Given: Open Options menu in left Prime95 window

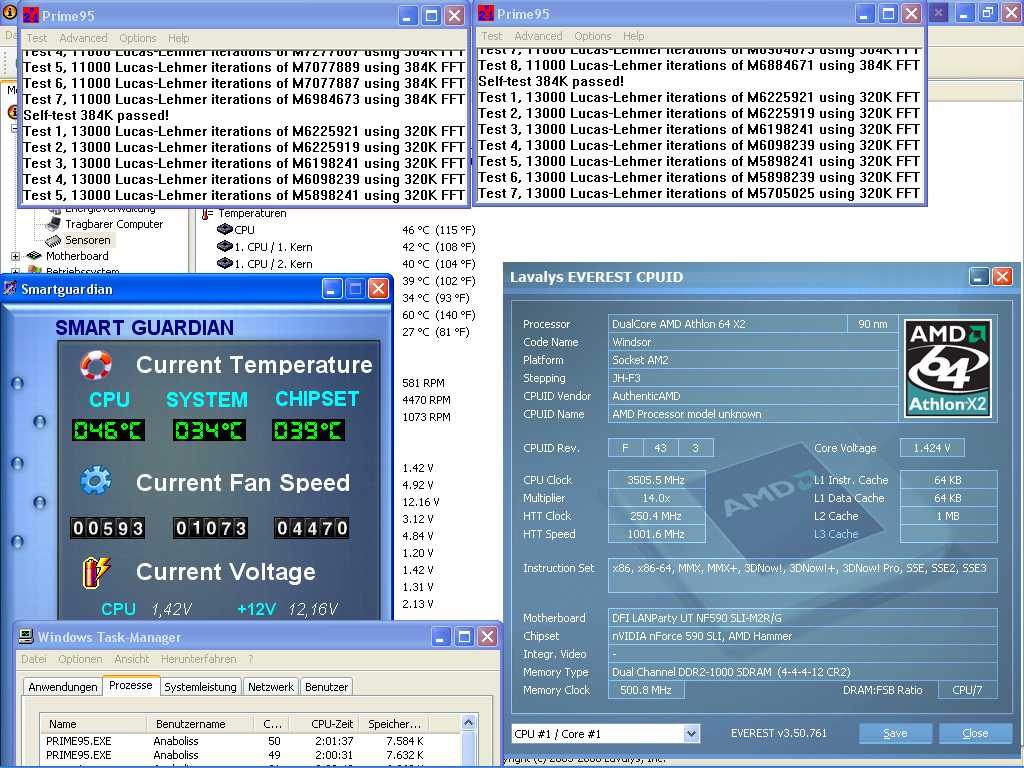Looking at the screenshot, I should [x=137, y=38].
